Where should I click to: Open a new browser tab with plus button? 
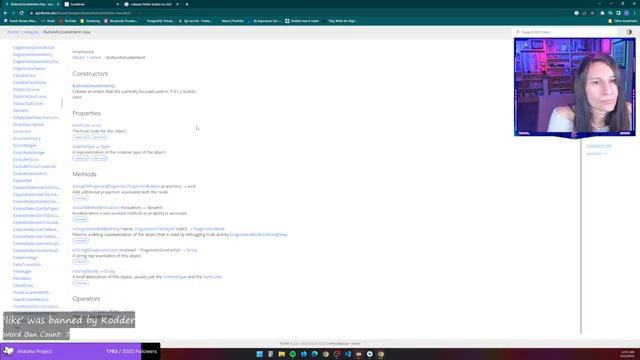coord(187,4)
